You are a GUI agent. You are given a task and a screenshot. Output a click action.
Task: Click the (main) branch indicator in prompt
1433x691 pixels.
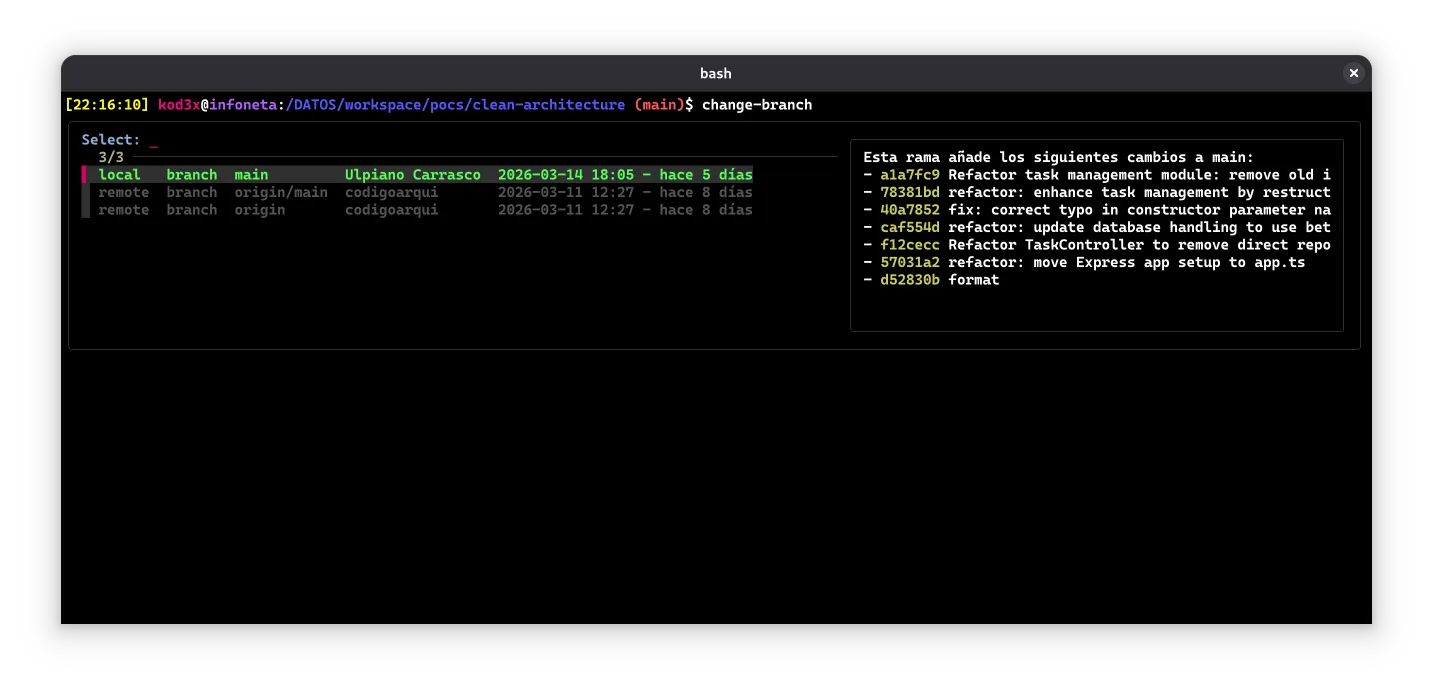click(x=659, y=104)
